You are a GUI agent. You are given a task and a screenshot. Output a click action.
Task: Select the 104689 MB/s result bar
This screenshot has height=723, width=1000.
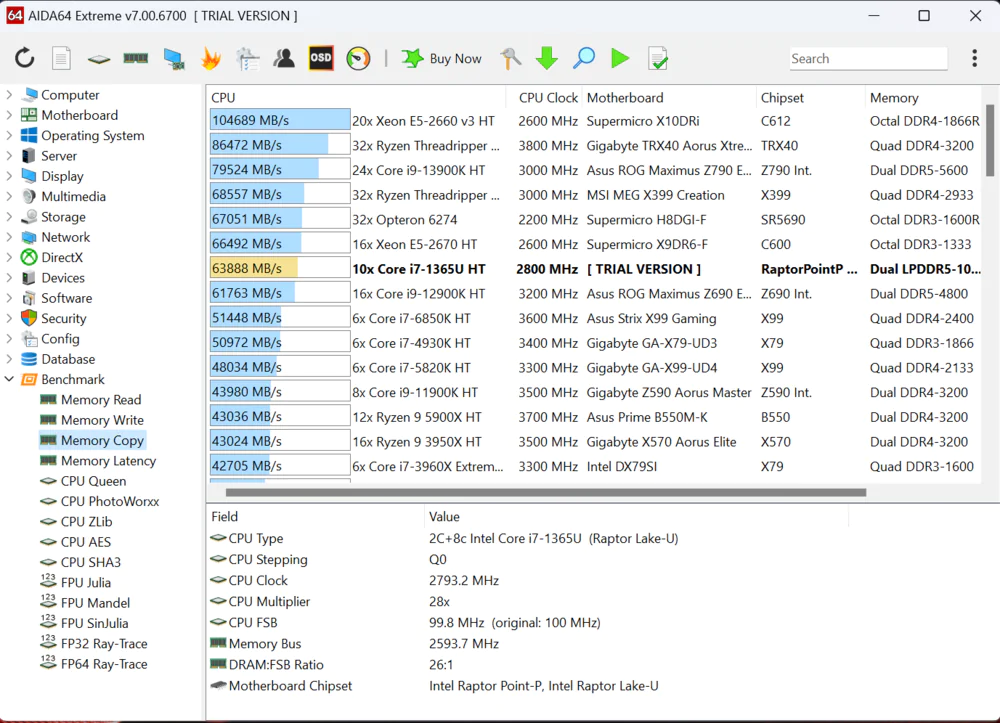280,120
